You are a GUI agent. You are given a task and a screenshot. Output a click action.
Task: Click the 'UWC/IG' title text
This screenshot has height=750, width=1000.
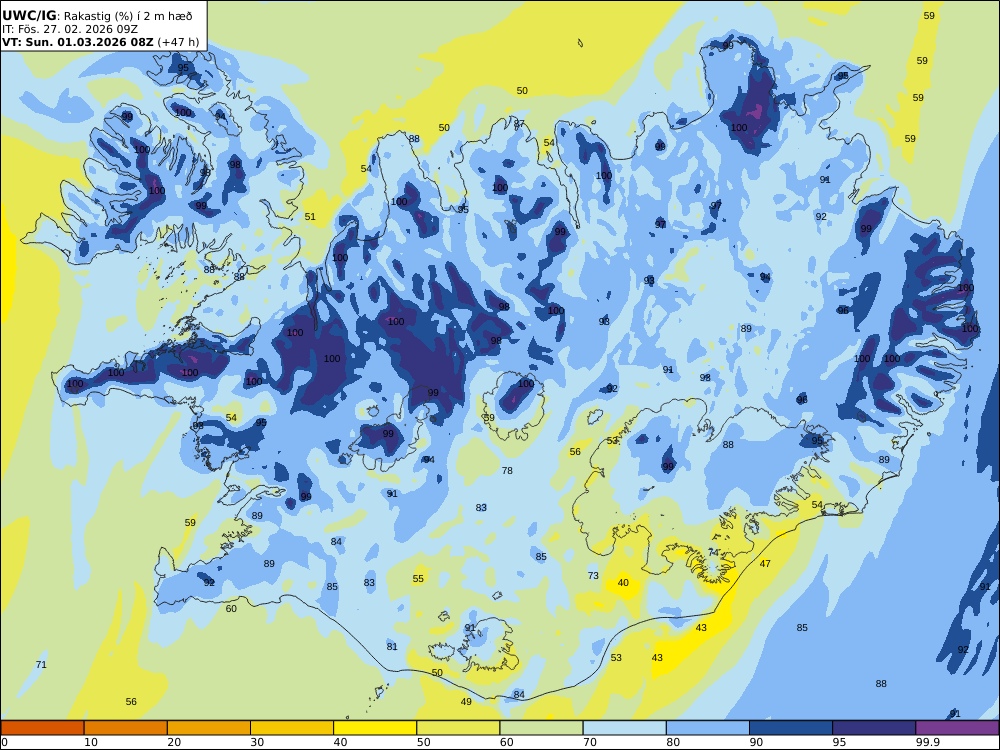[x=29, y=16]
